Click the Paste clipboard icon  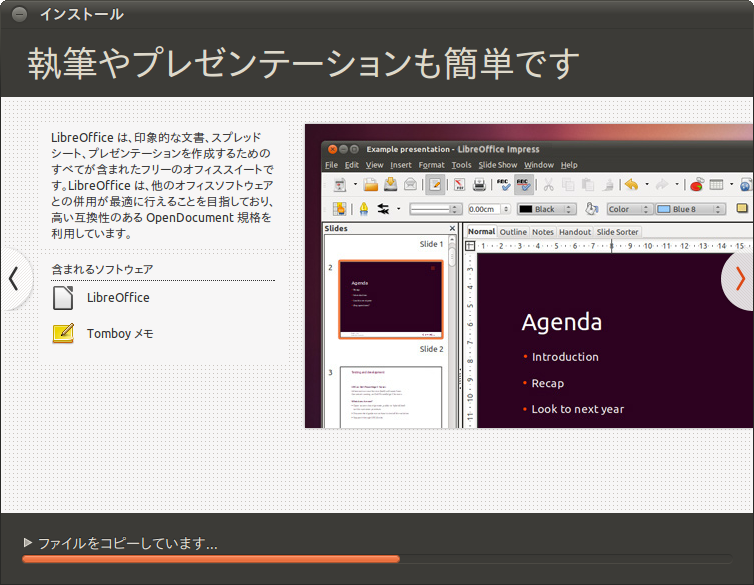click(587, 185)
